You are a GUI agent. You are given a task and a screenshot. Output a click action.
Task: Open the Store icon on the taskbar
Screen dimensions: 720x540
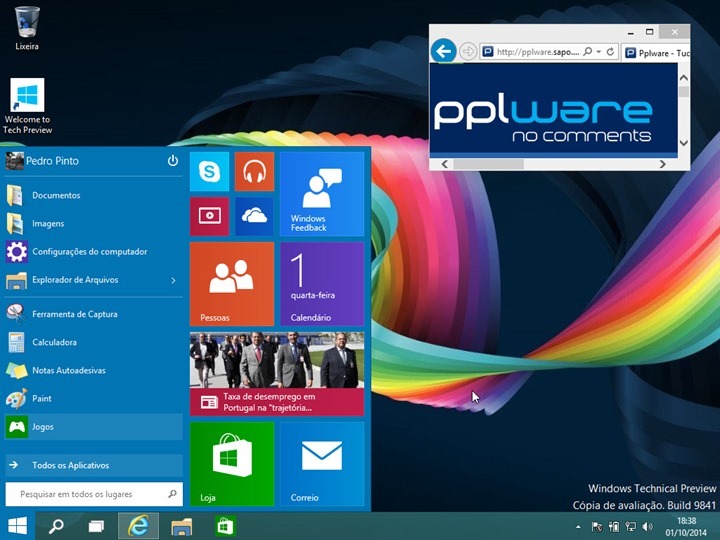[x=225, y=526]
